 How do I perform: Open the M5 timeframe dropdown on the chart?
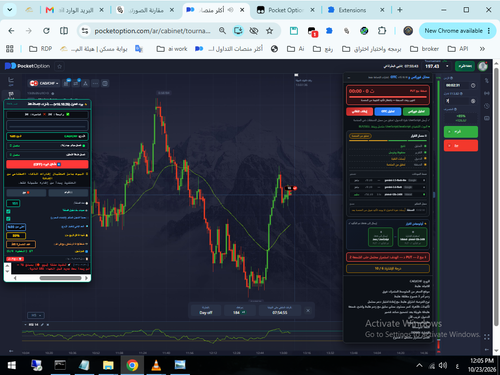tap(36, 315)
